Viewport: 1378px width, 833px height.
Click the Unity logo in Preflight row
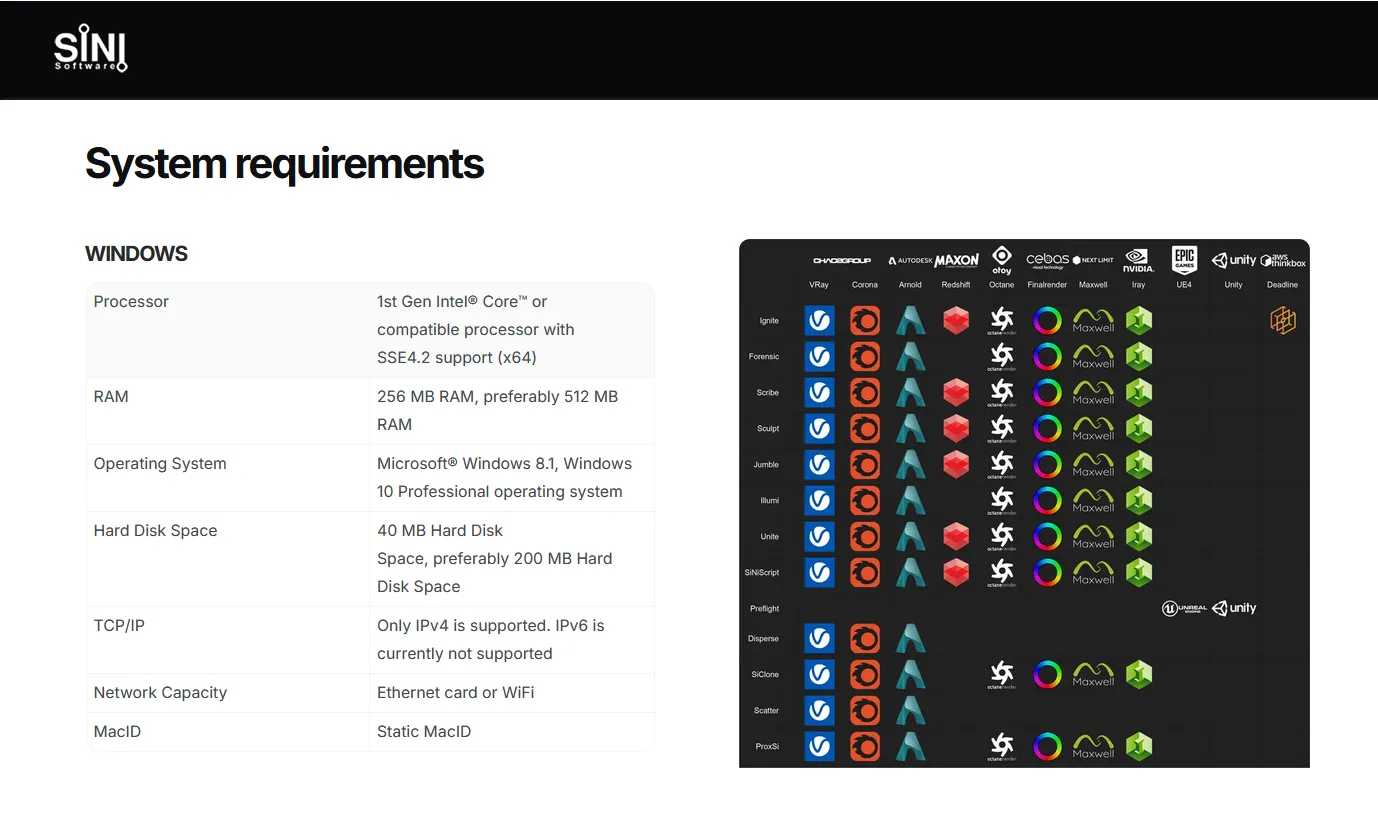[1234, 608]
